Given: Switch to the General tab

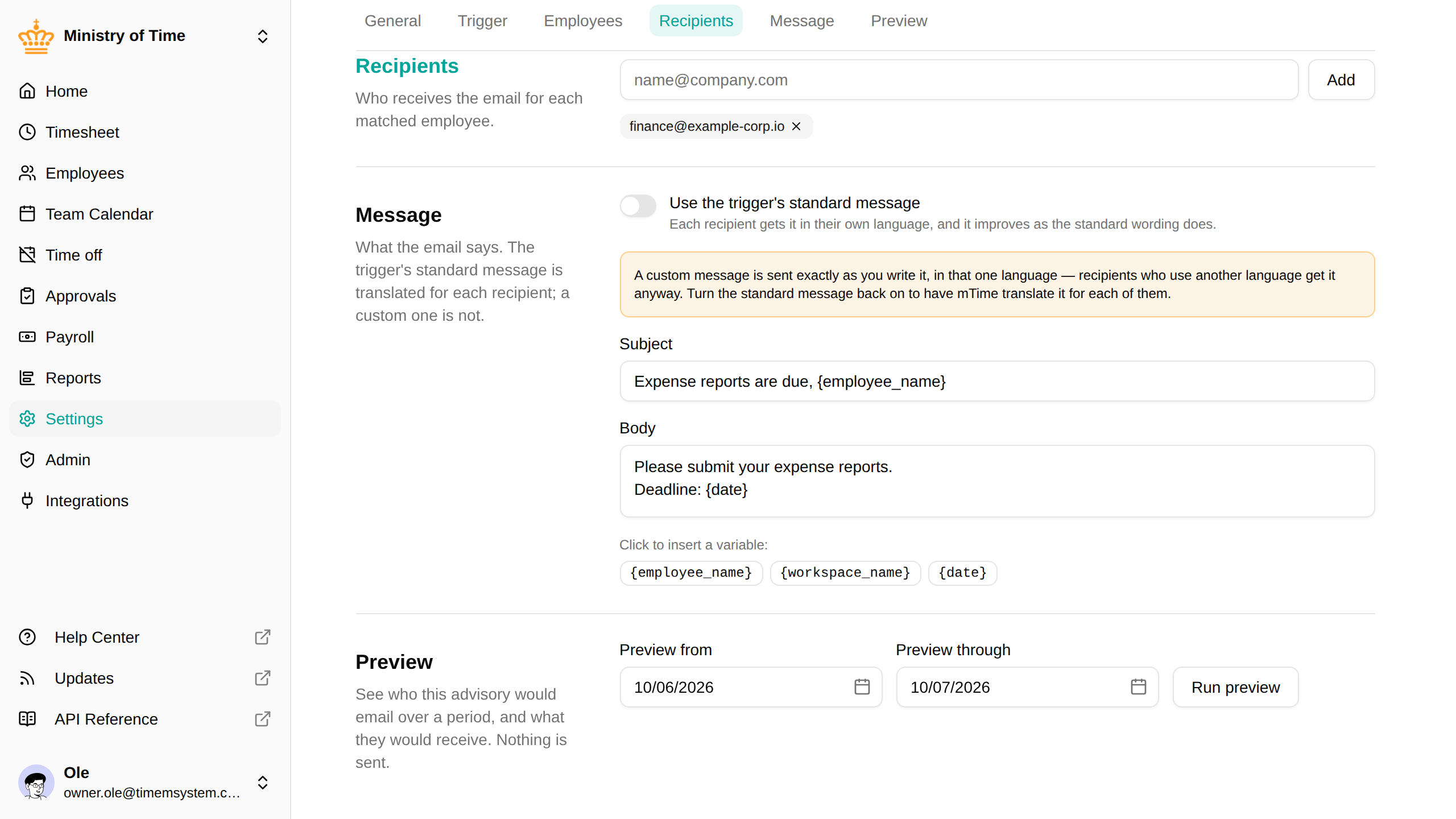Looking at the screenshot, I should (392, 20).
